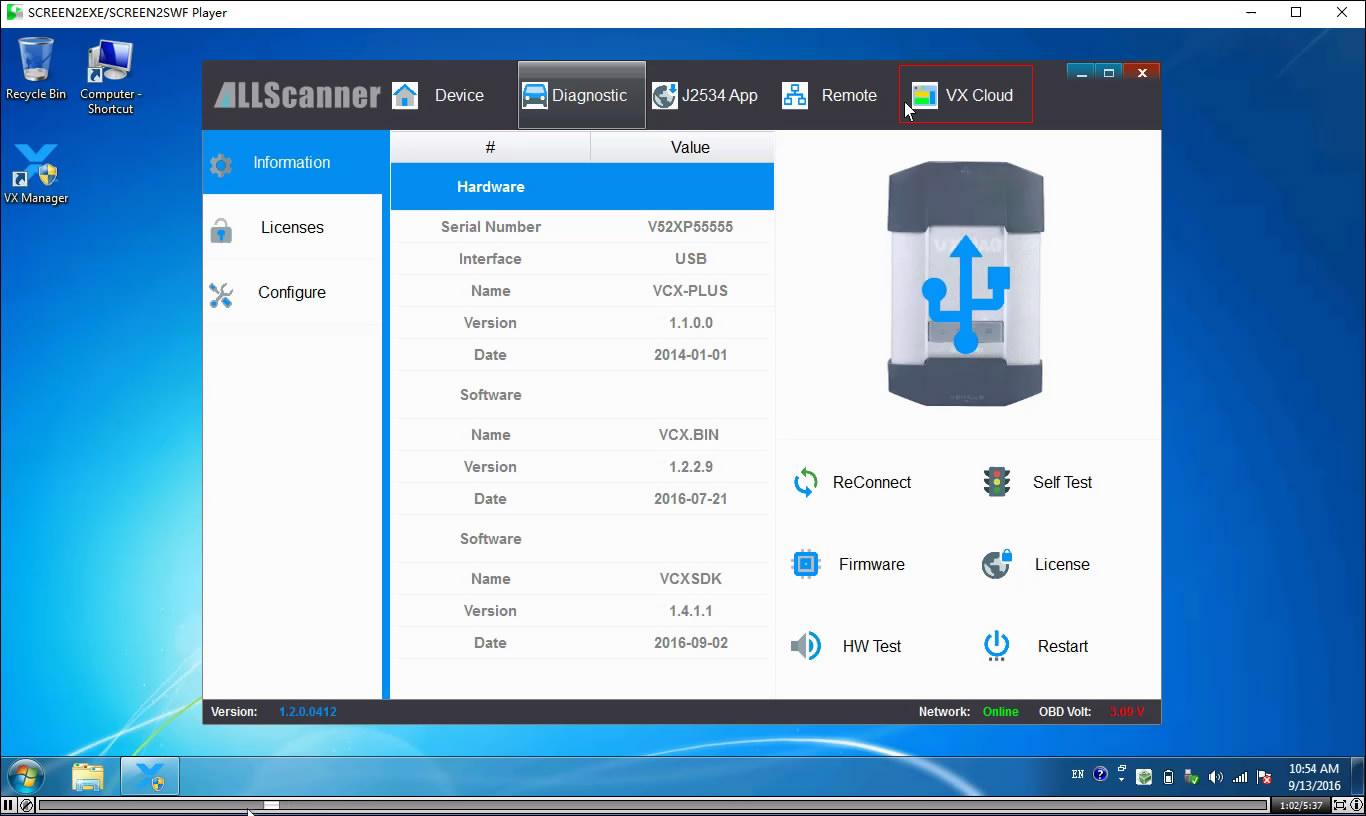
Task: Click the 1:02/5:37 time display
Action: pyautogui.click(x=1301, y=805)
